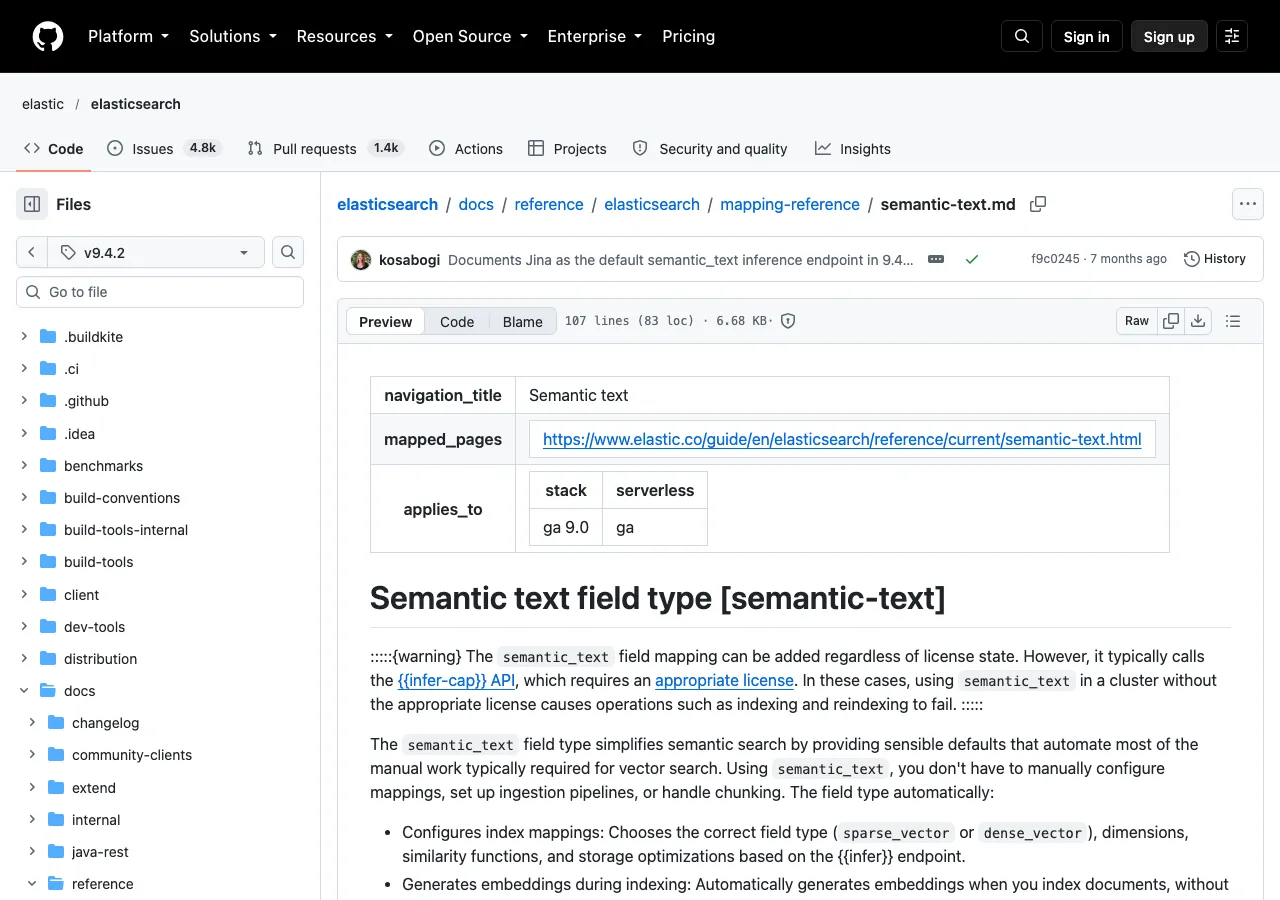Screen dimensions: 1280x900
Task: Open the semantic-text.html mapped page URL
Action: (x=842, y=439)
